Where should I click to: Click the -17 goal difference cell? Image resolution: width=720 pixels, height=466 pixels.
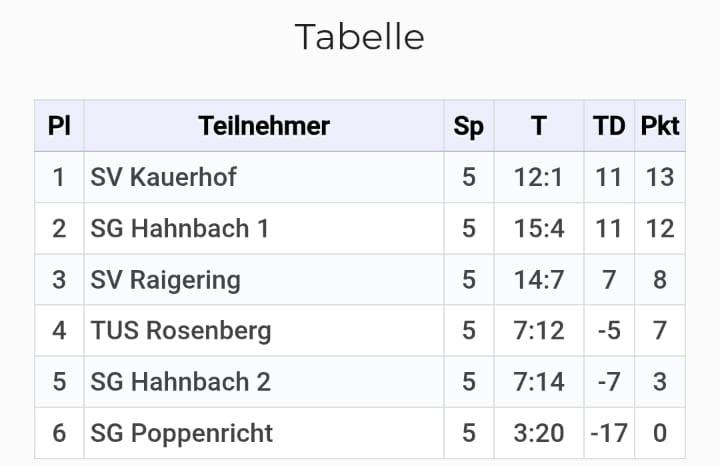[608, 433]
